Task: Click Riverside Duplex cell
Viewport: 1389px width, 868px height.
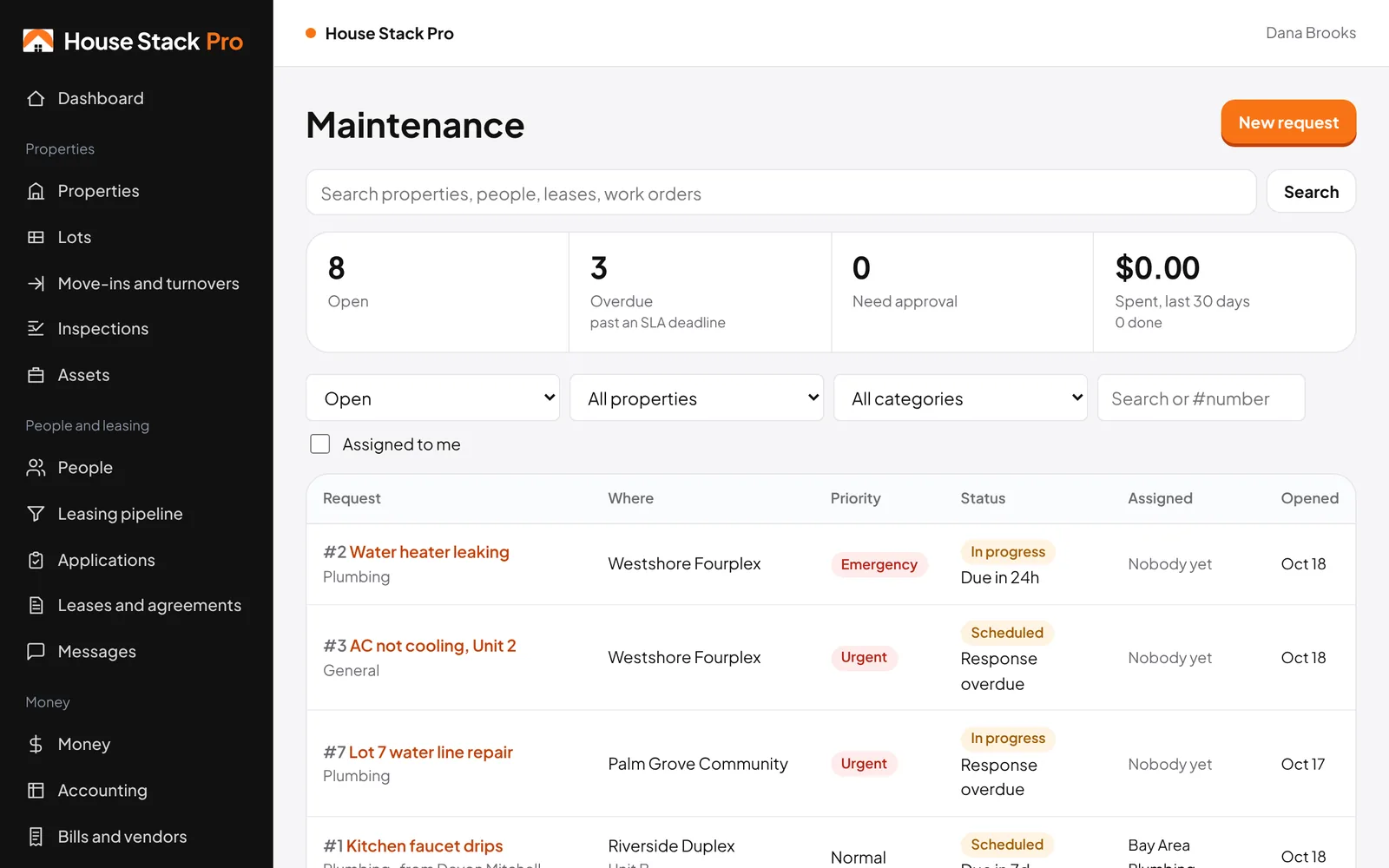Action: tap(671, 845)
